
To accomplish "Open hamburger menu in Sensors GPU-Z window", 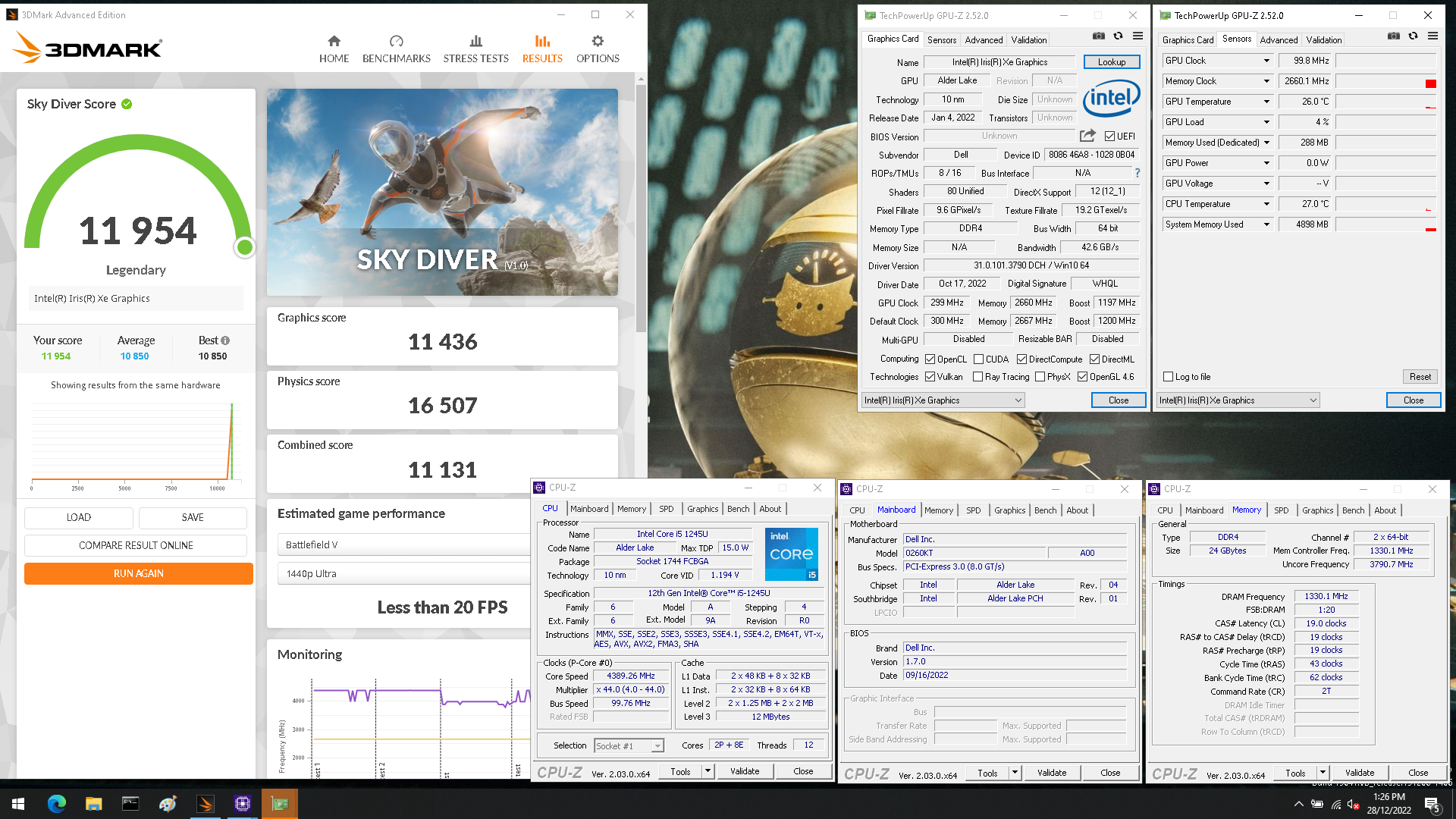I will pos(1432,36).
